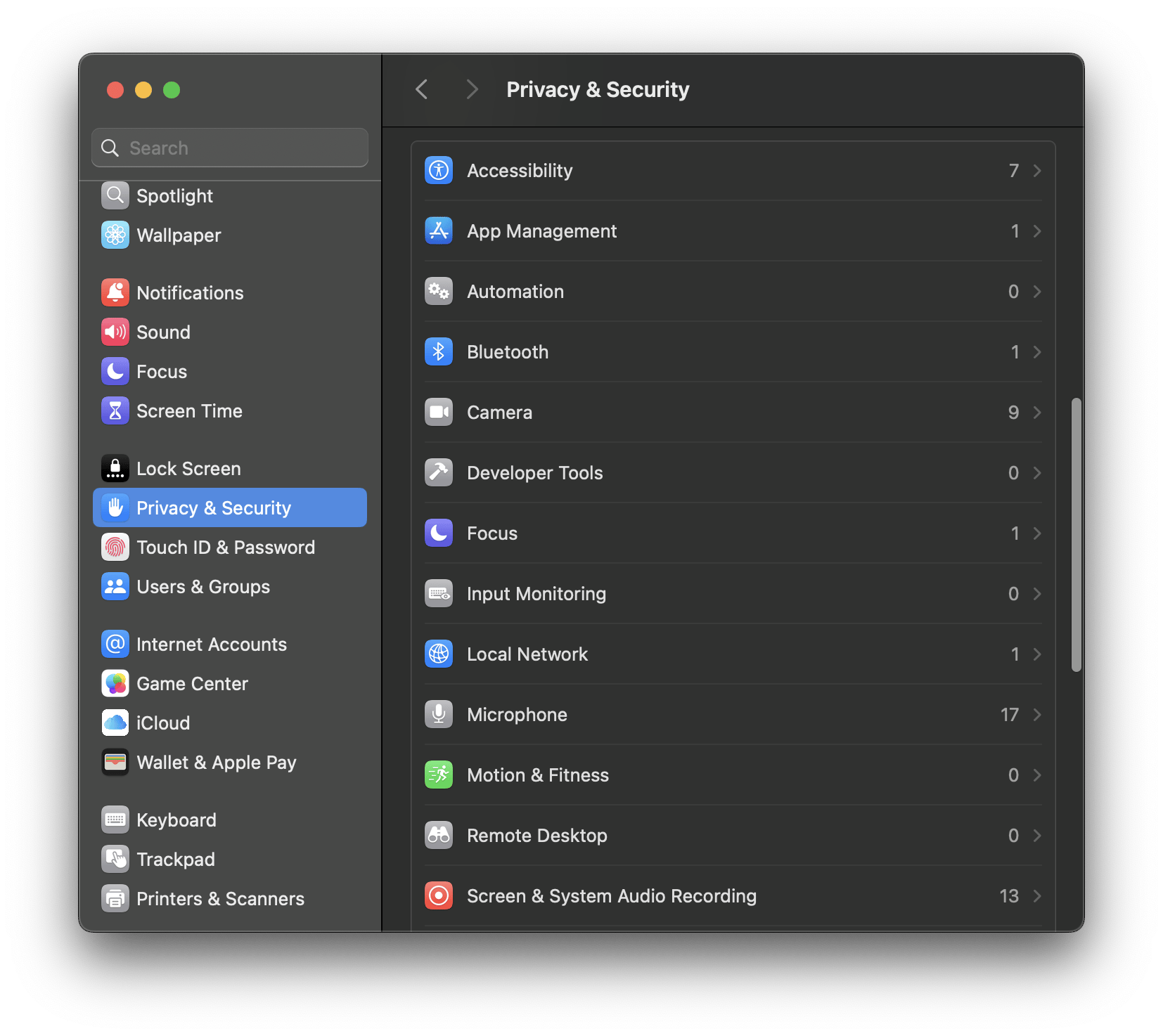Switch to Screen Time settings
The height and width of the screenshot is (1036, 1163).
tap(230, 411)
